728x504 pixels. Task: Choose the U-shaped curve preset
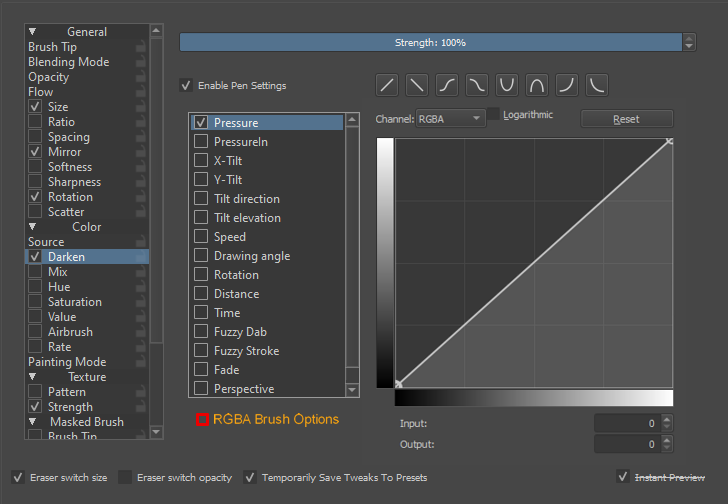[507, 84]
